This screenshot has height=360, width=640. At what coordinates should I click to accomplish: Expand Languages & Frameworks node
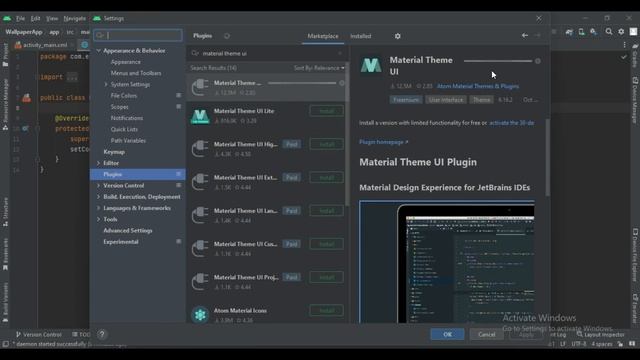[x=98, y=208]
